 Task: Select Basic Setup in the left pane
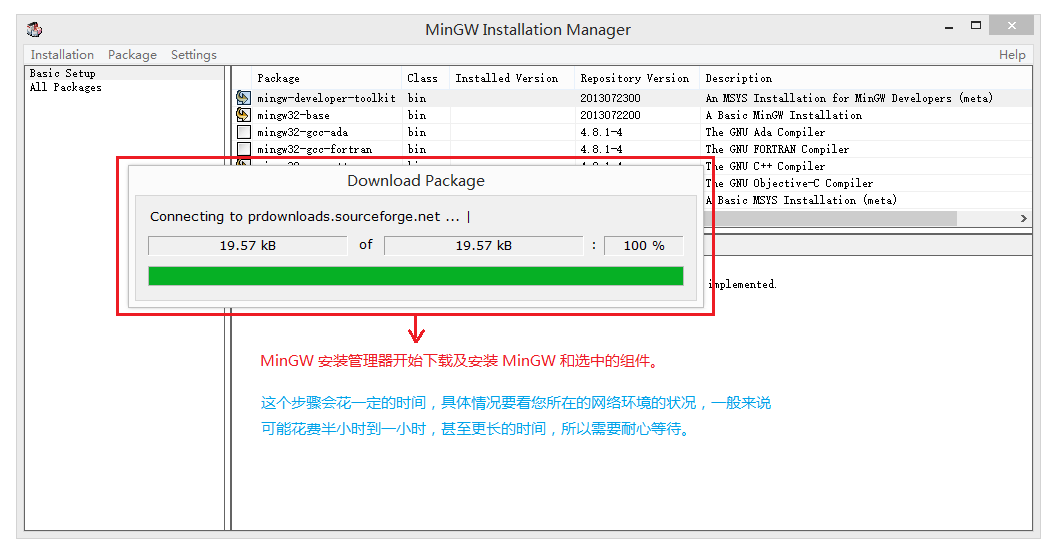tap(63, 73)
